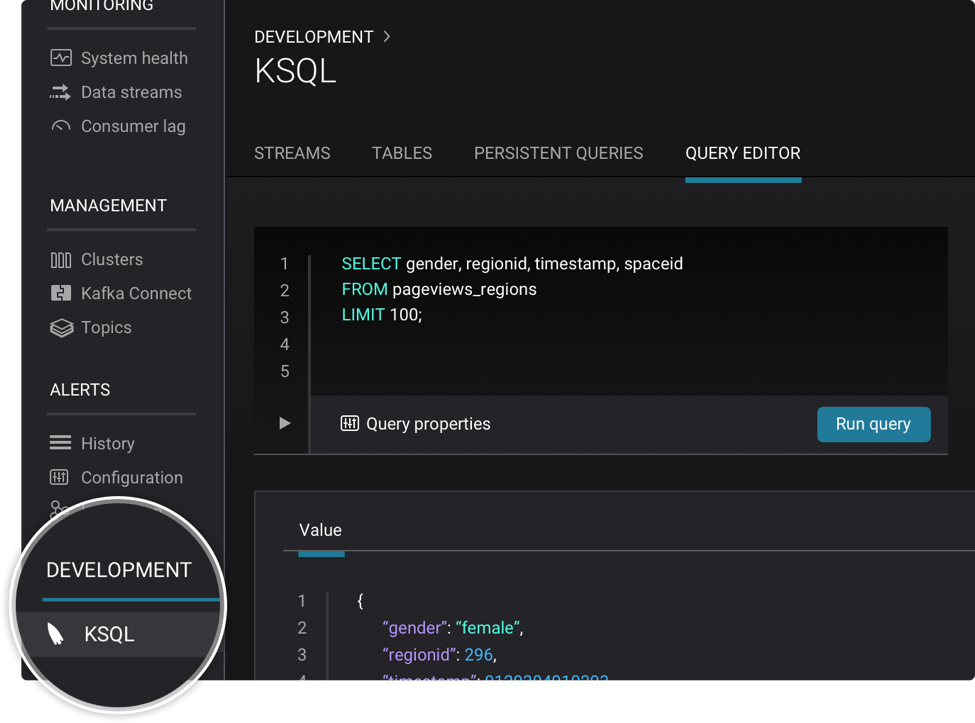The image size is (975, 723).
Task: Switch to the QUERY EDITOR tab
Action: pos(743,153)
